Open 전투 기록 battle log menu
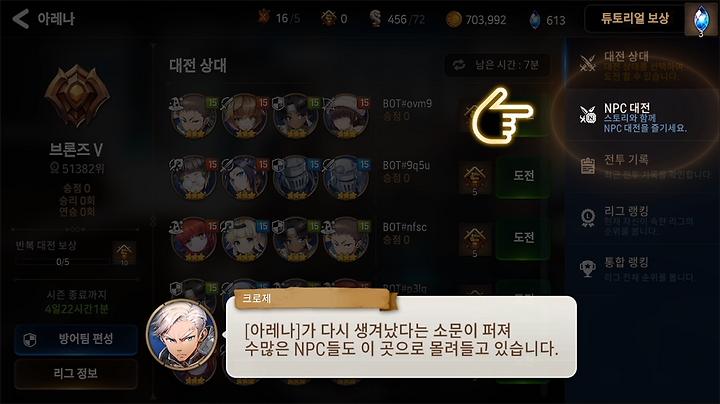The width and height of the screenshot is (720, 404). (642, 166)
